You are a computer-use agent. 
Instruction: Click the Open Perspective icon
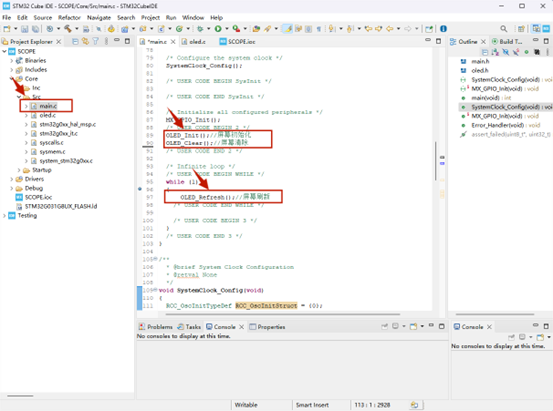click(521, 29)
